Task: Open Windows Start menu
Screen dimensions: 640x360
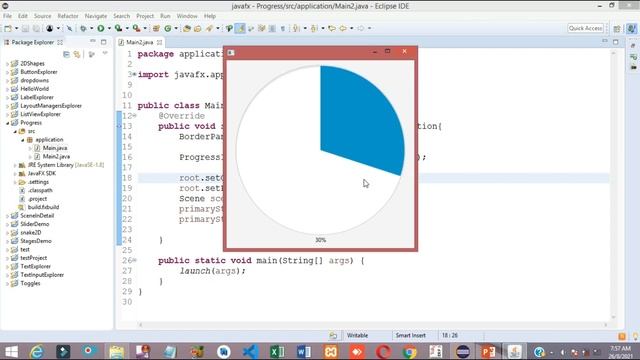Action: coord(11,351)
